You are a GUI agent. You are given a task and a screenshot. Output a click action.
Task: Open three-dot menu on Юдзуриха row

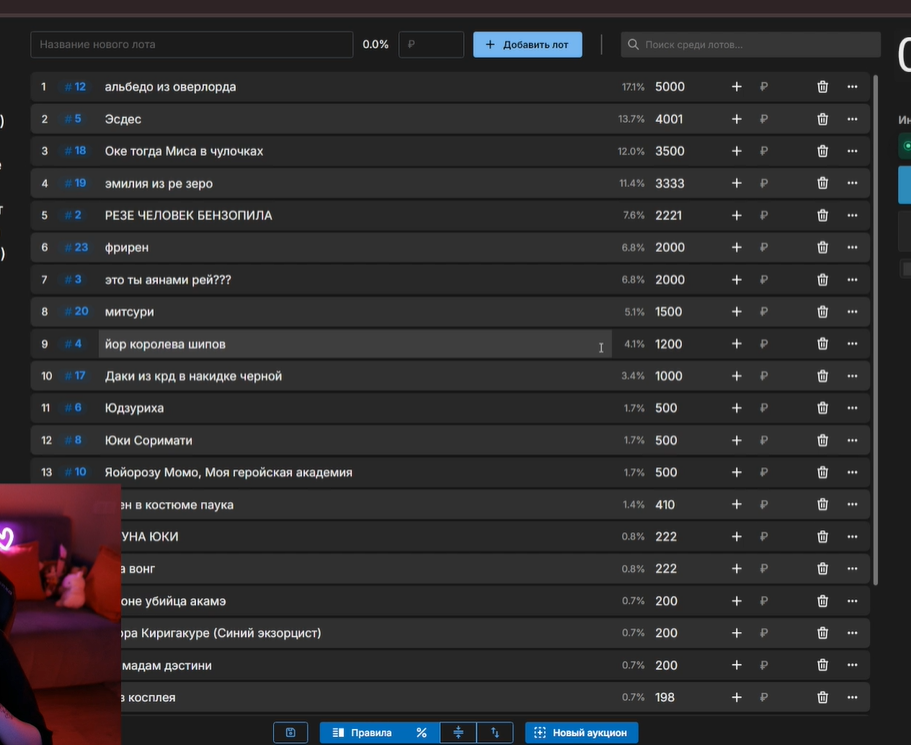(852, 408)
